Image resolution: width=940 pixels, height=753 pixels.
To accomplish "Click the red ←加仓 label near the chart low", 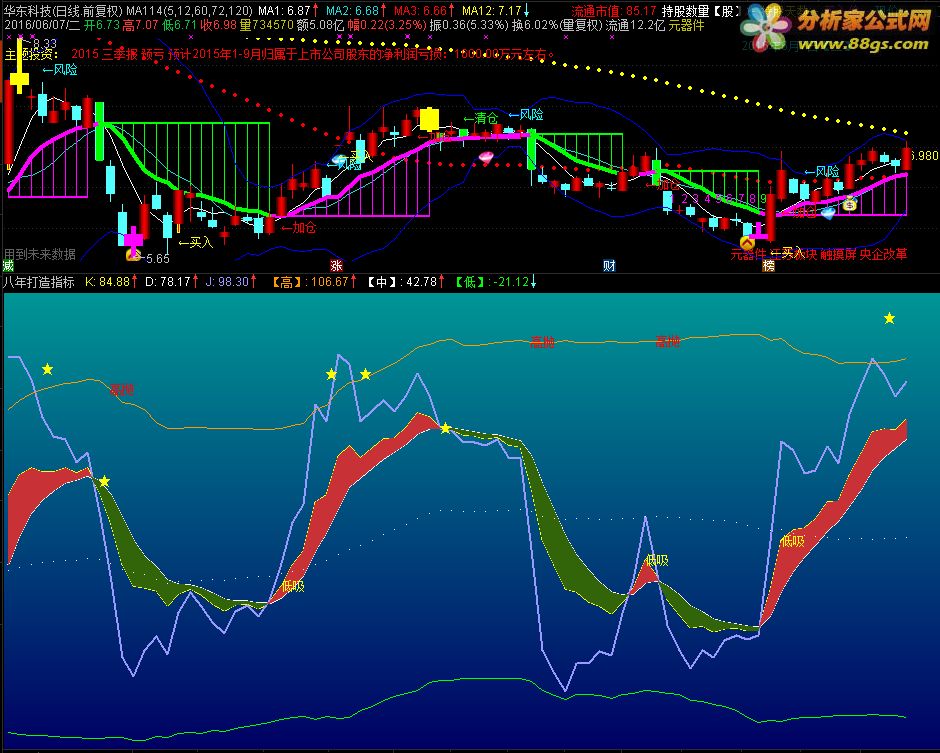I will [x=298, y=227].
